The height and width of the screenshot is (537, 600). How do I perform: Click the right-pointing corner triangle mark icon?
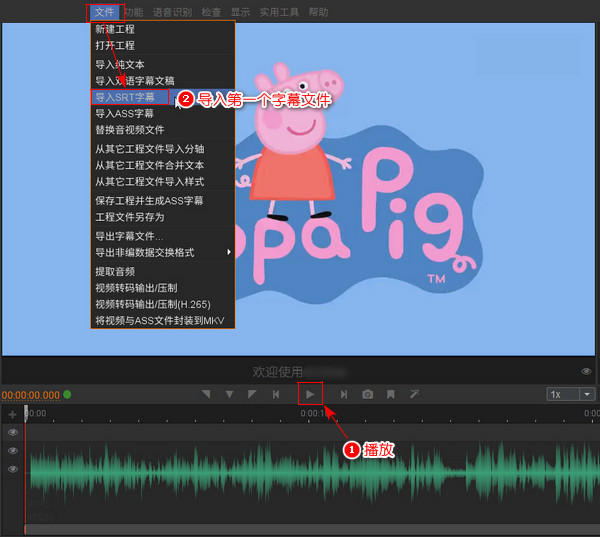252,394
